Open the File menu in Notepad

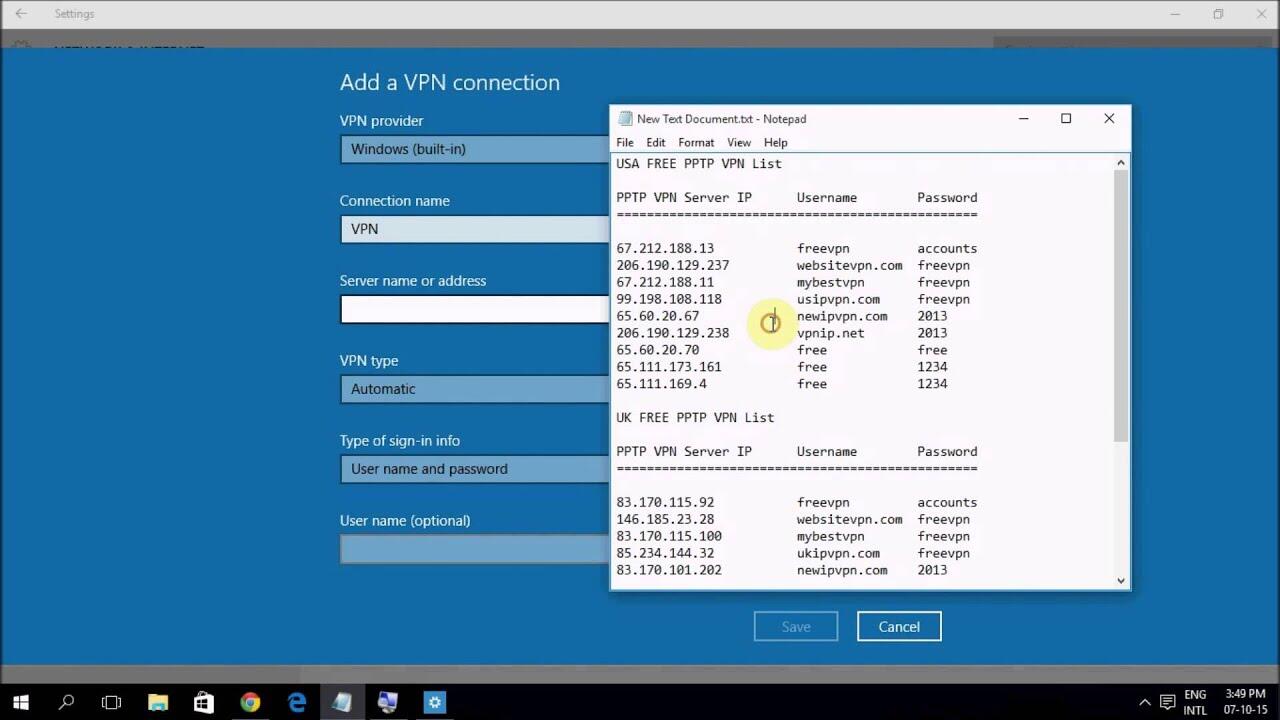tap(625, 142)
